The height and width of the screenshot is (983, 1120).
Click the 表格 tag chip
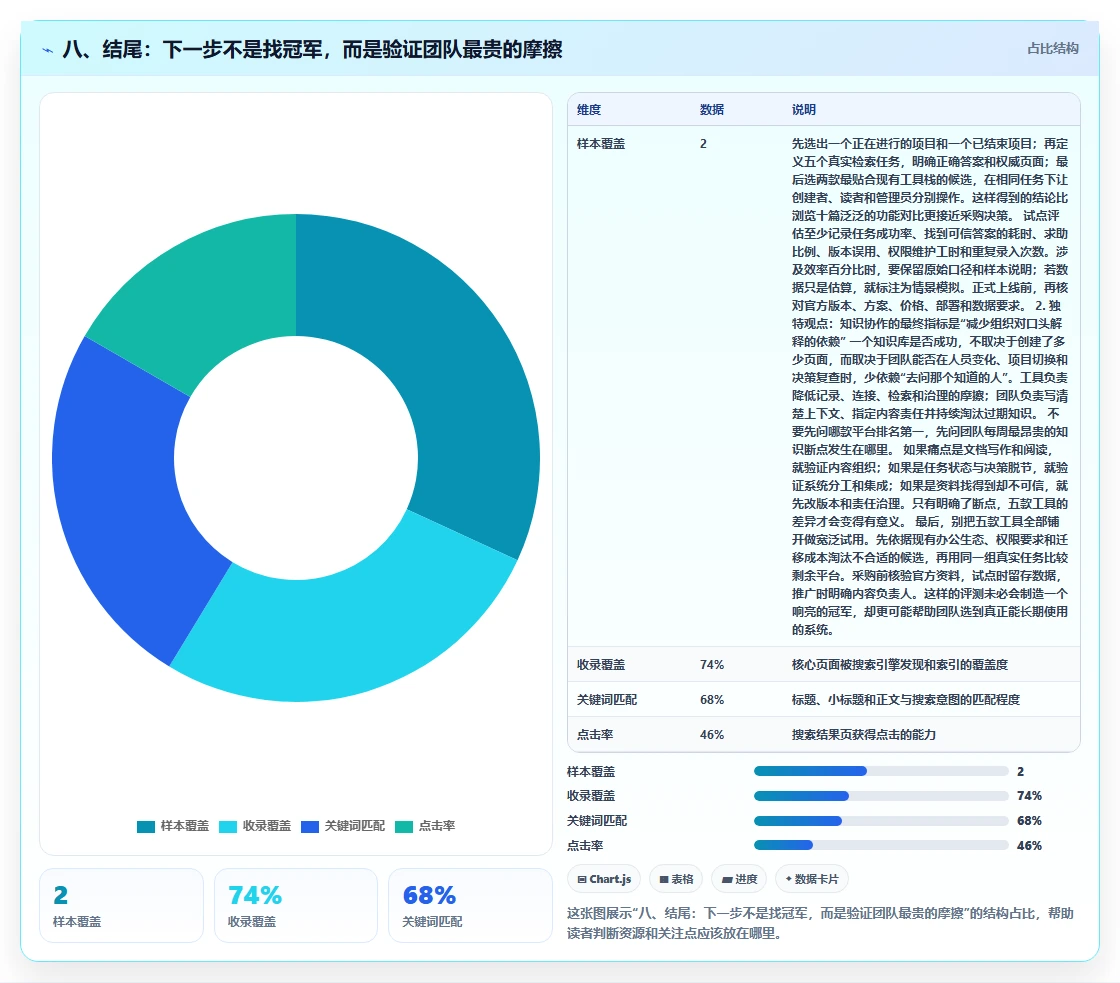(x=676, y=879)
